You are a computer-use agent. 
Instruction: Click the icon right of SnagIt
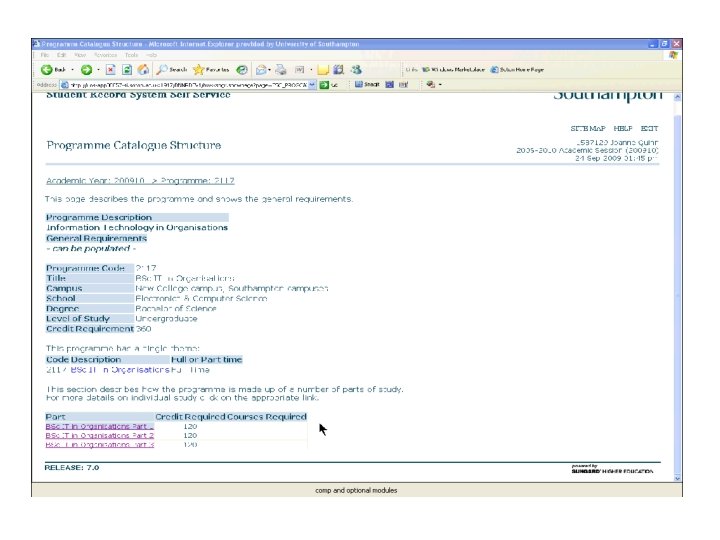click(x=389, y=84)
